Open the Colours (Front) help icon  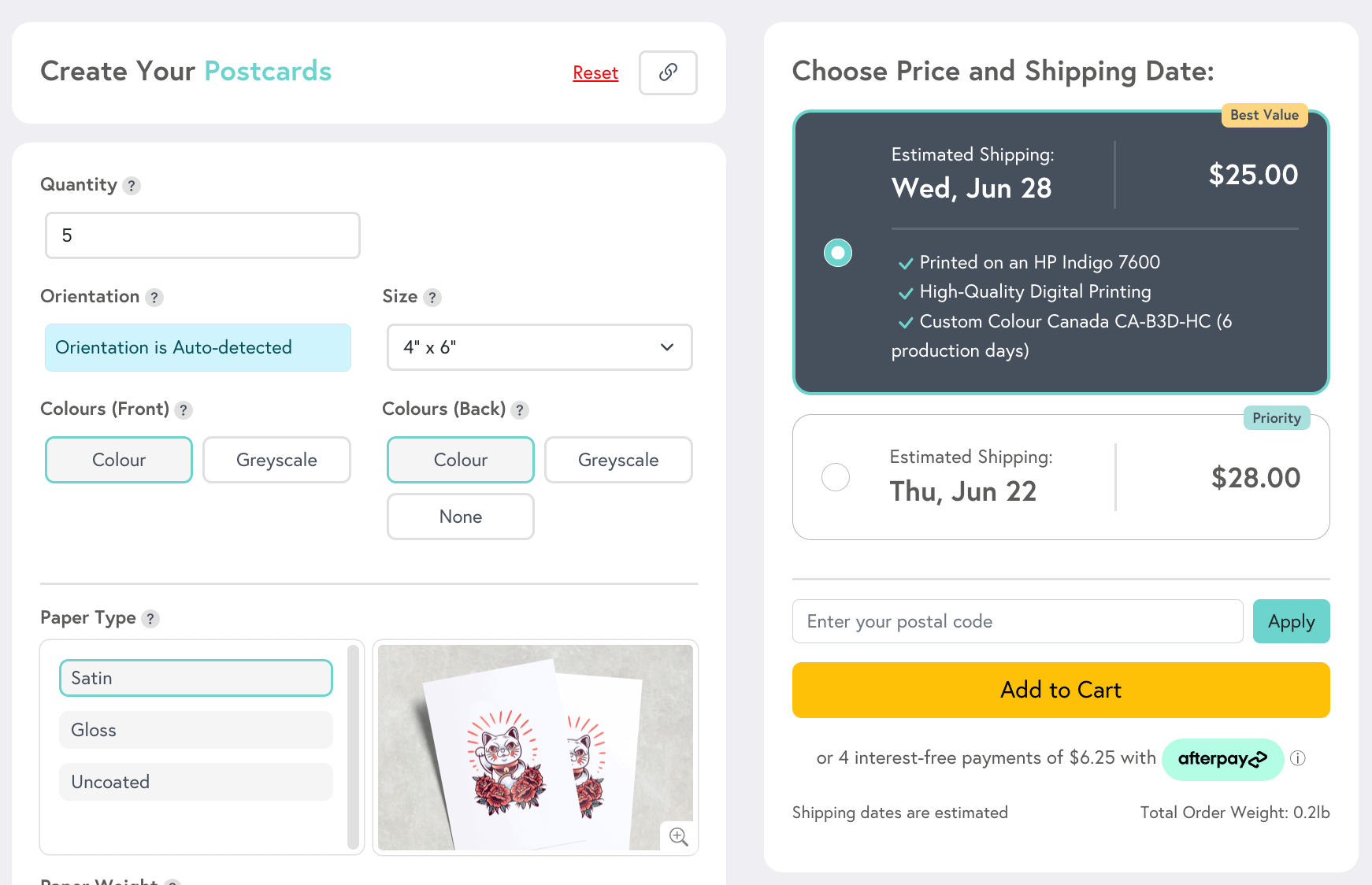click(184, 409)
